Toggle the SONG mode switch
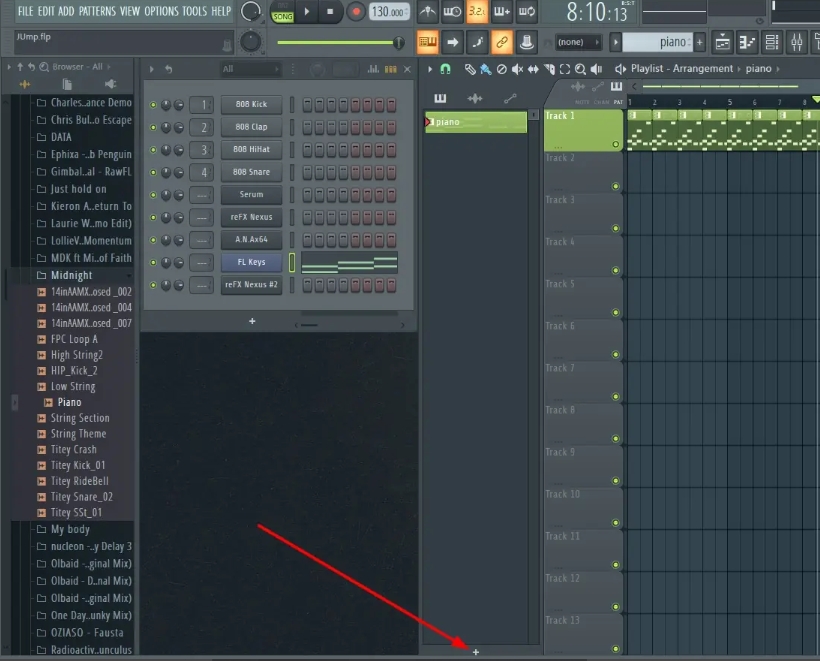The width and height of the screenshot is (820, 661). pyautogui.click(x=283, y=15)
